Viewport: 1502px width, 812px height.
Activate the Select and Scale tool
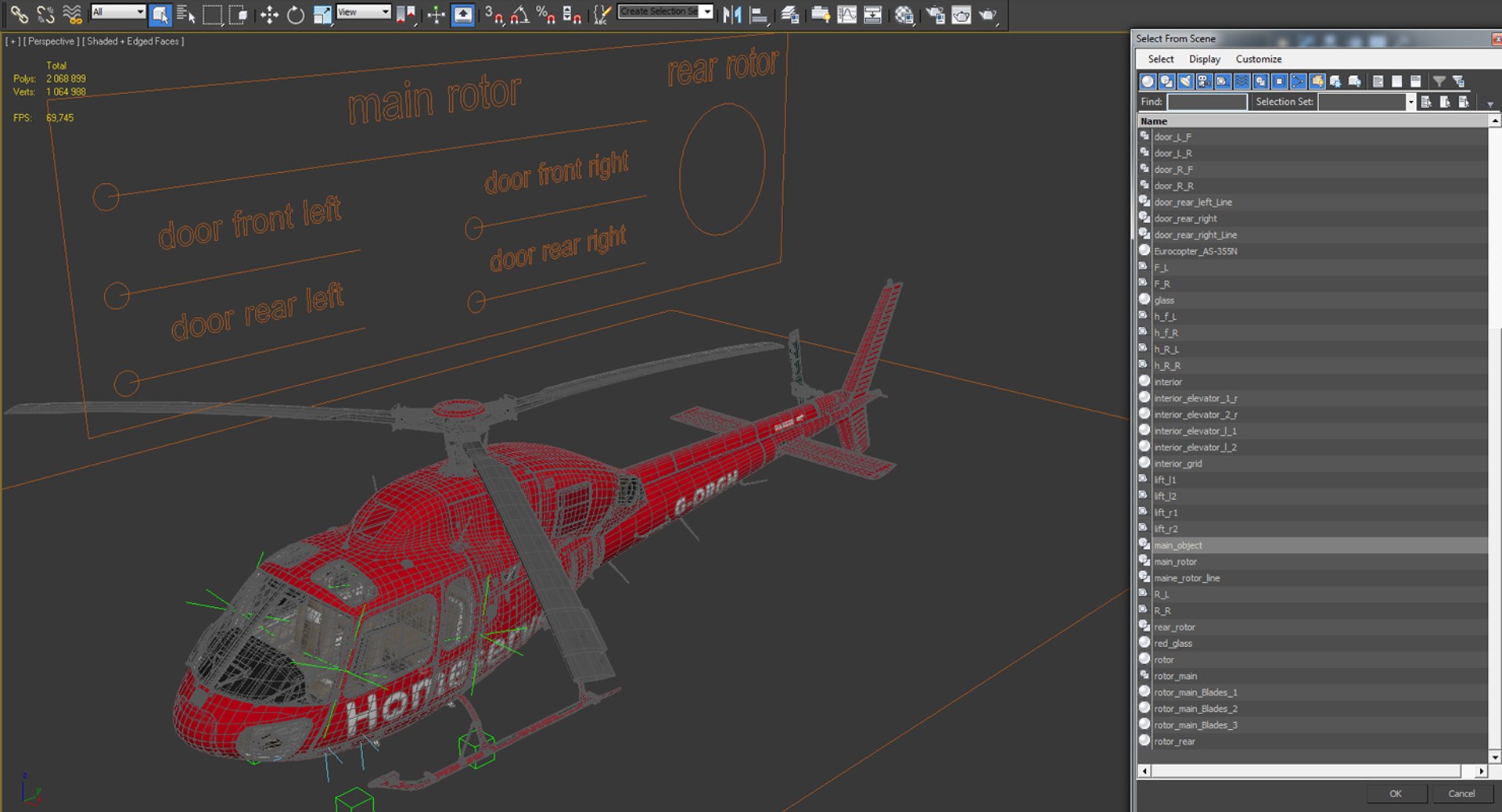[x=322, y=14]
